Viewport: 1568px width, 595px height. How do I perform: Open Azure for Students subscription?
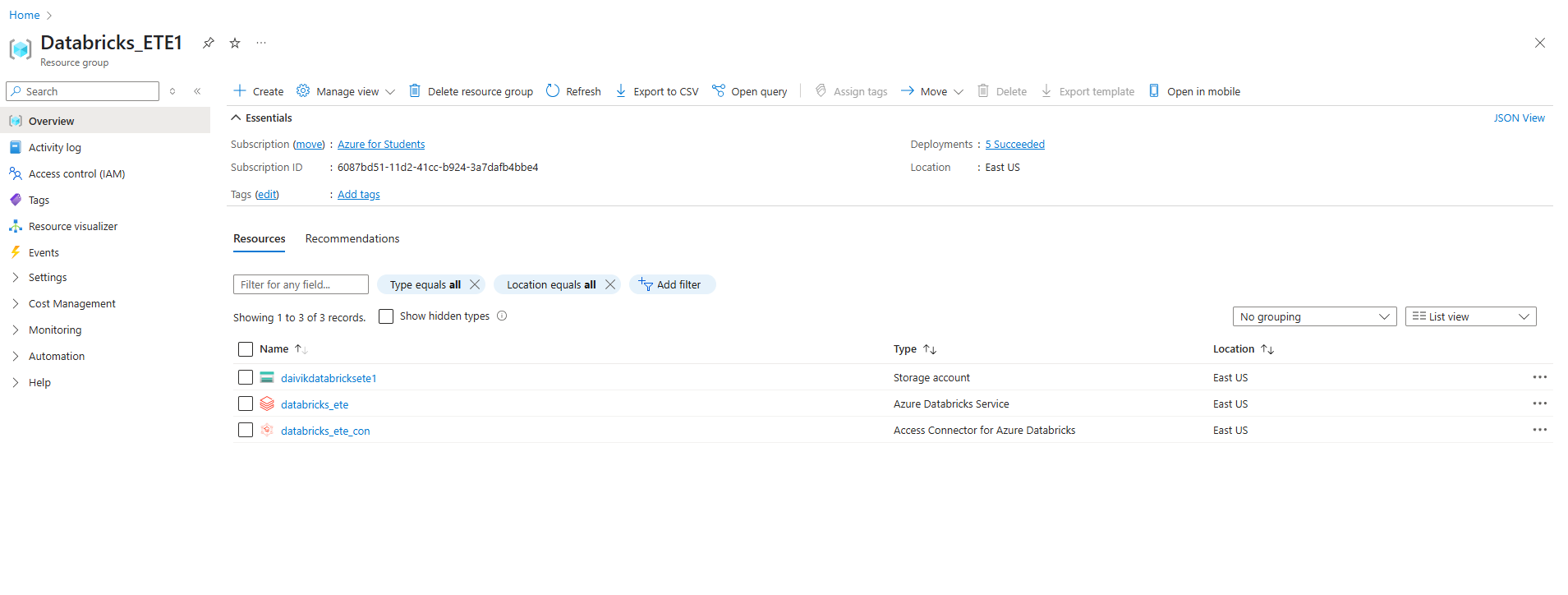click(381, 145)
